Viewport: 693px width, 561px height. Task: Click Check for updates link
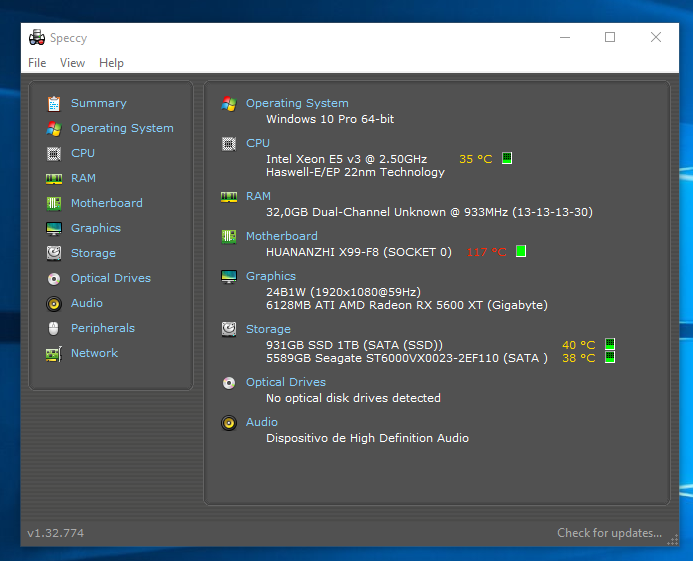[x=609, y=533]
